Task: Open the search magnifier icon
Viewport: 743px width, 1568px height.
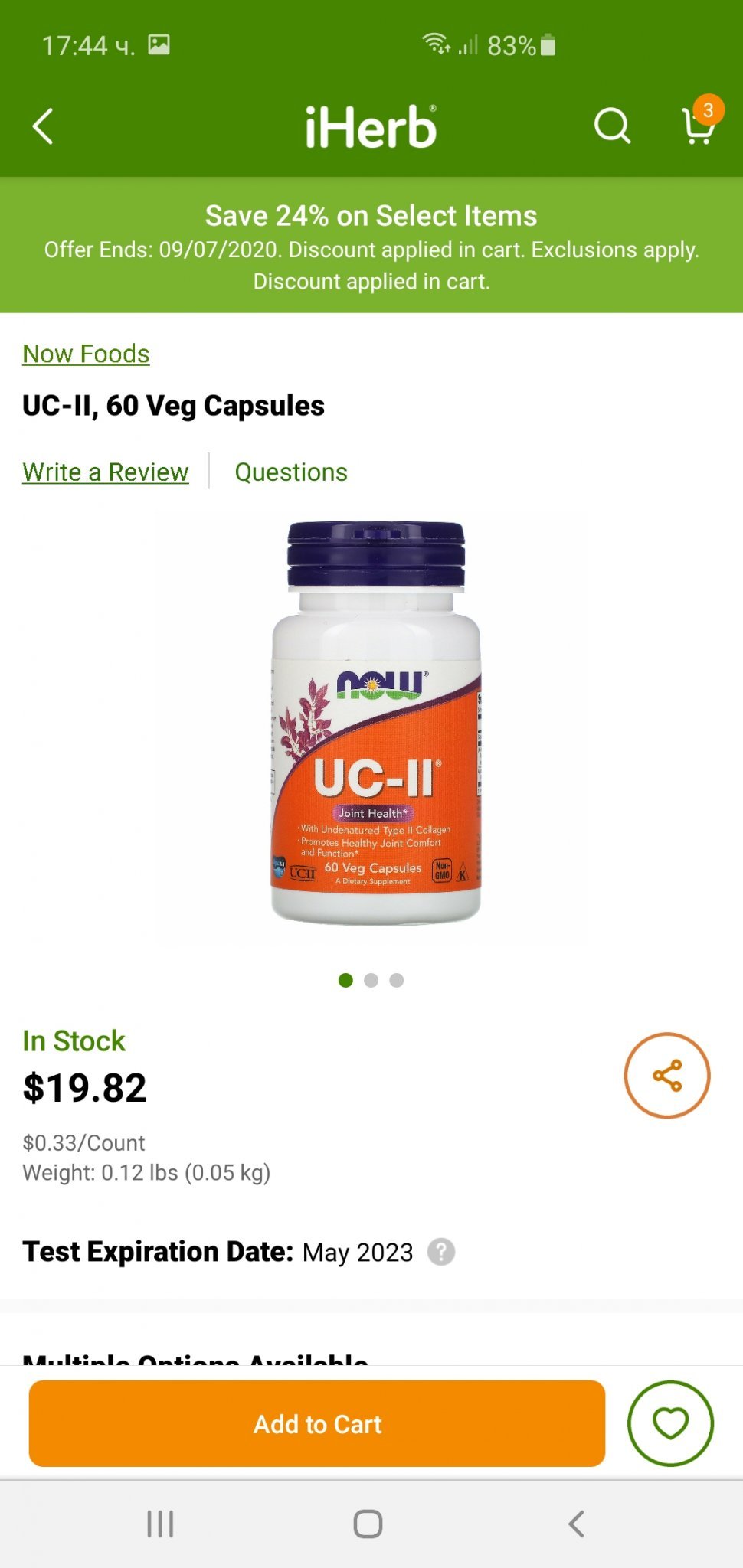Action: [613, 126]
